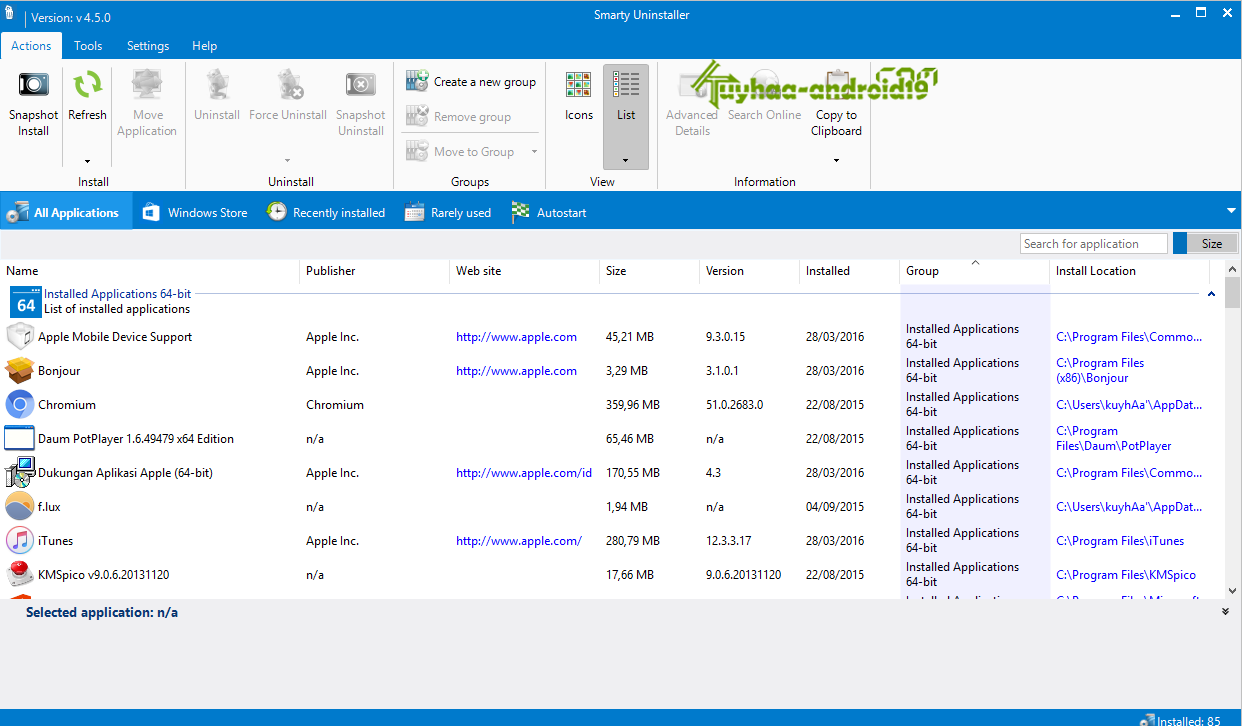Expand the Move to Group dropdown

coord(534,151)
